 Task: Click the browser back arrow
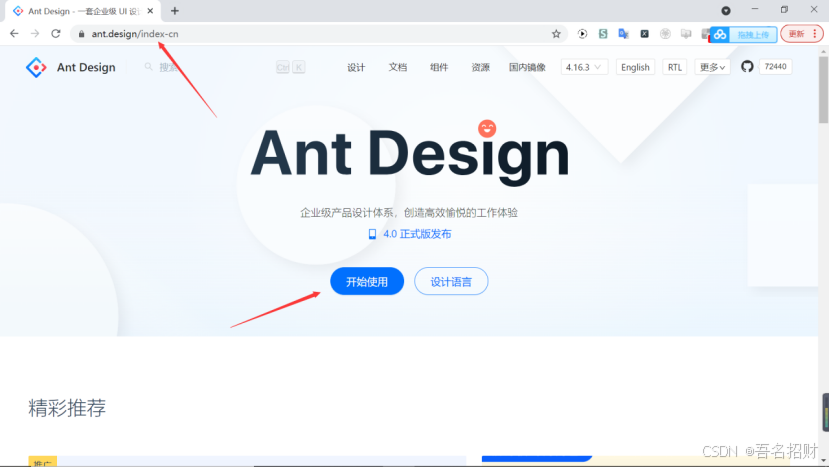tap(14, 33)
